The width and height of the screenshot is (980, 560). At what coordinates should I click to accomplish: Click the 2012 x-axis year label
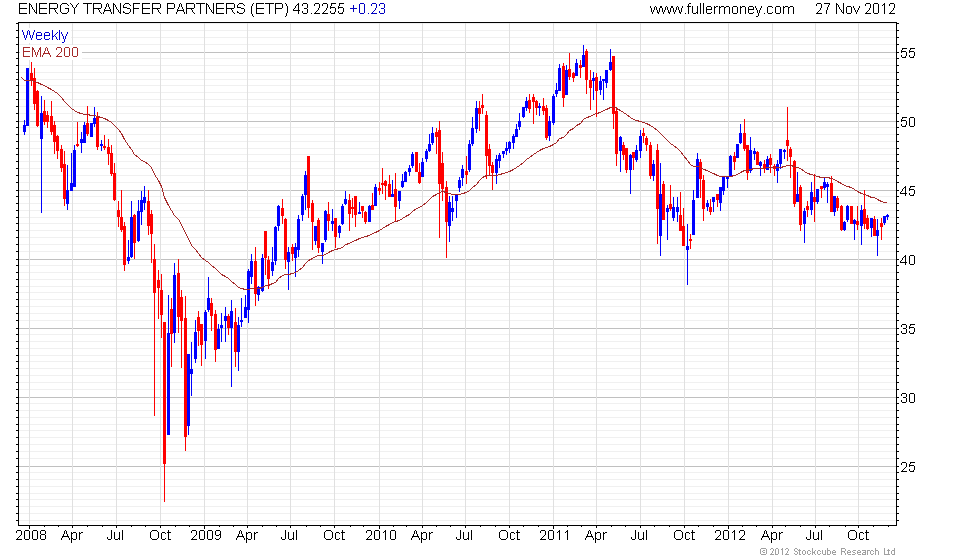point(730,536)
